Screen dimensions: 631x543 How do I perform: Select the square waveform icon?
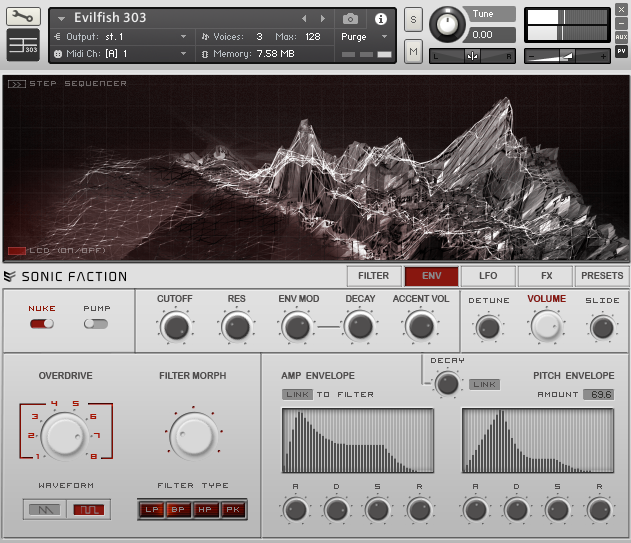(87, 509)
